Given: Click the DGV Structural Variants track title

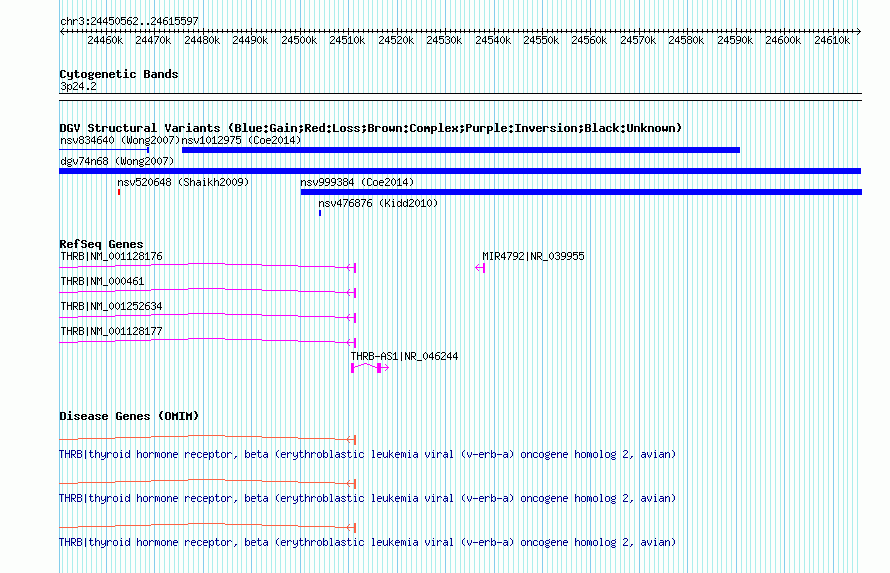Looking at the screenshot, I should point(370,128).
